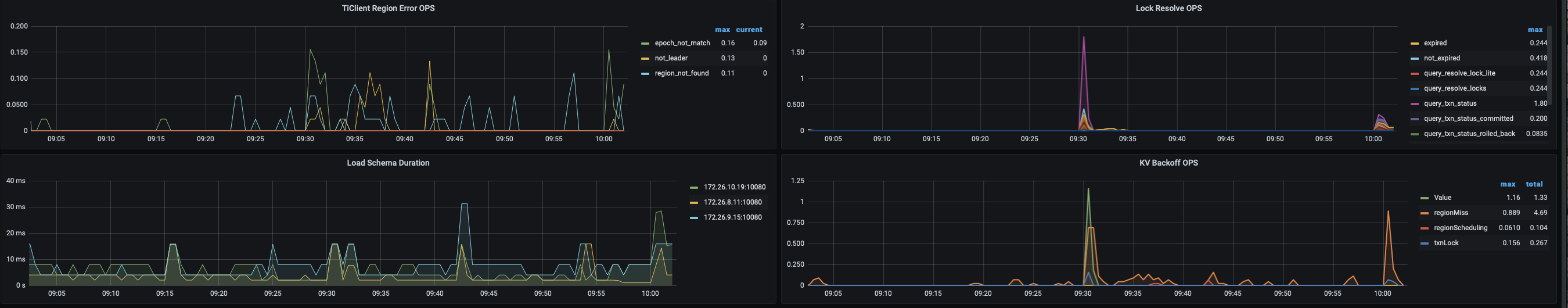
Task: Click the 0.11 max value for region_not_found
Action: coord(728,73)
